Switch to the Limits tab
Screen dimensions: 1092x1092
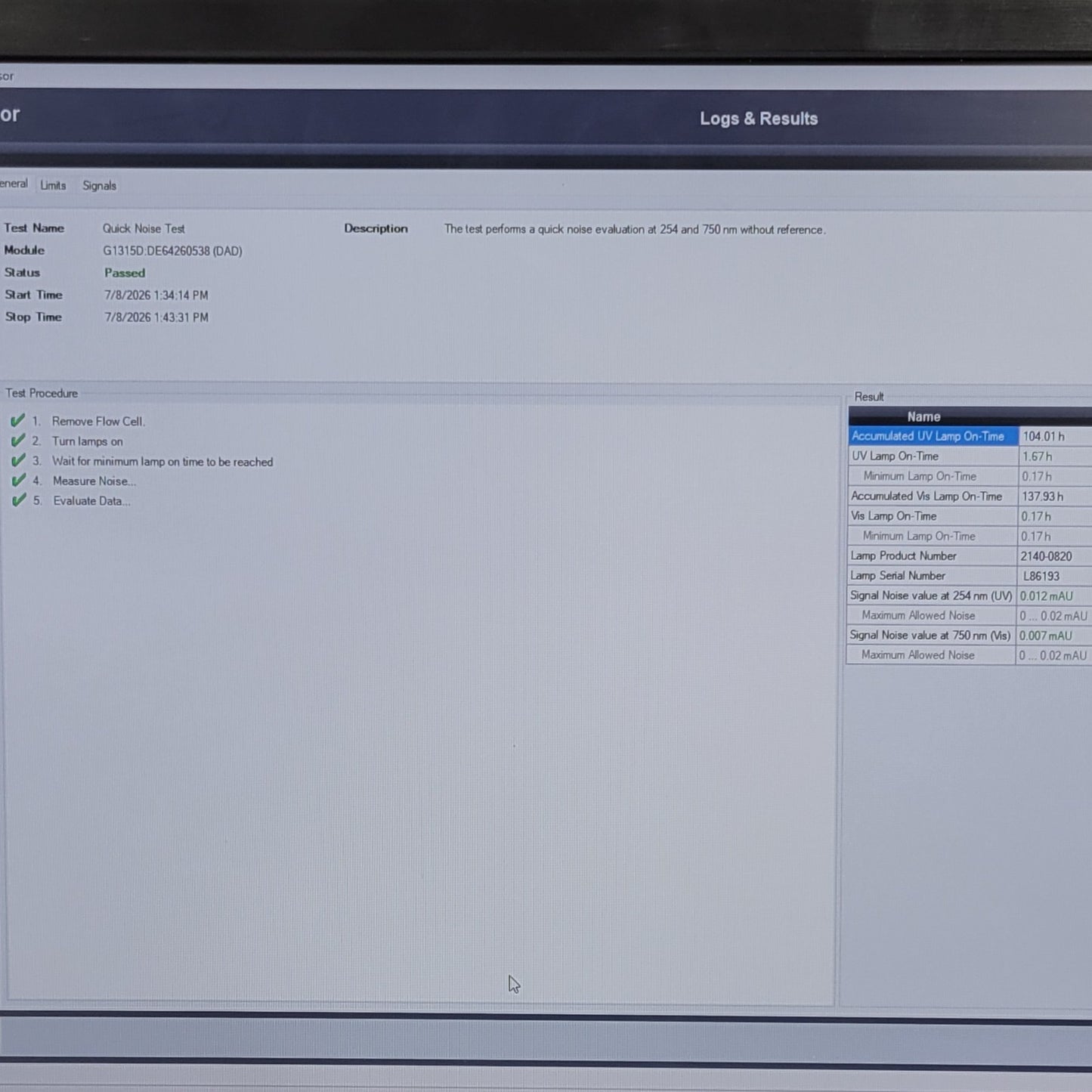53,185
